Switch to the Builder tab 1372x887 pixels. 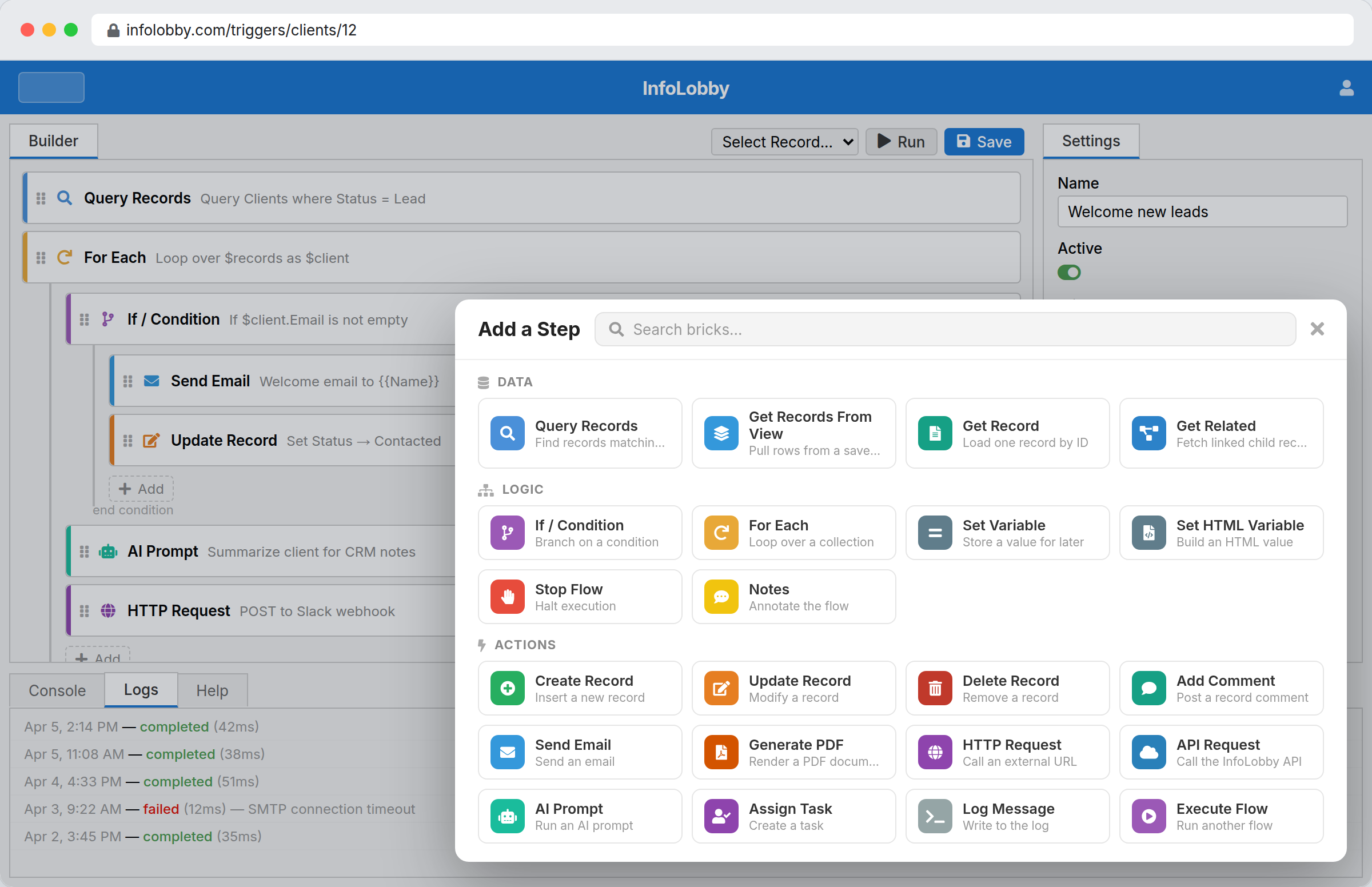[x=54, y=141]
